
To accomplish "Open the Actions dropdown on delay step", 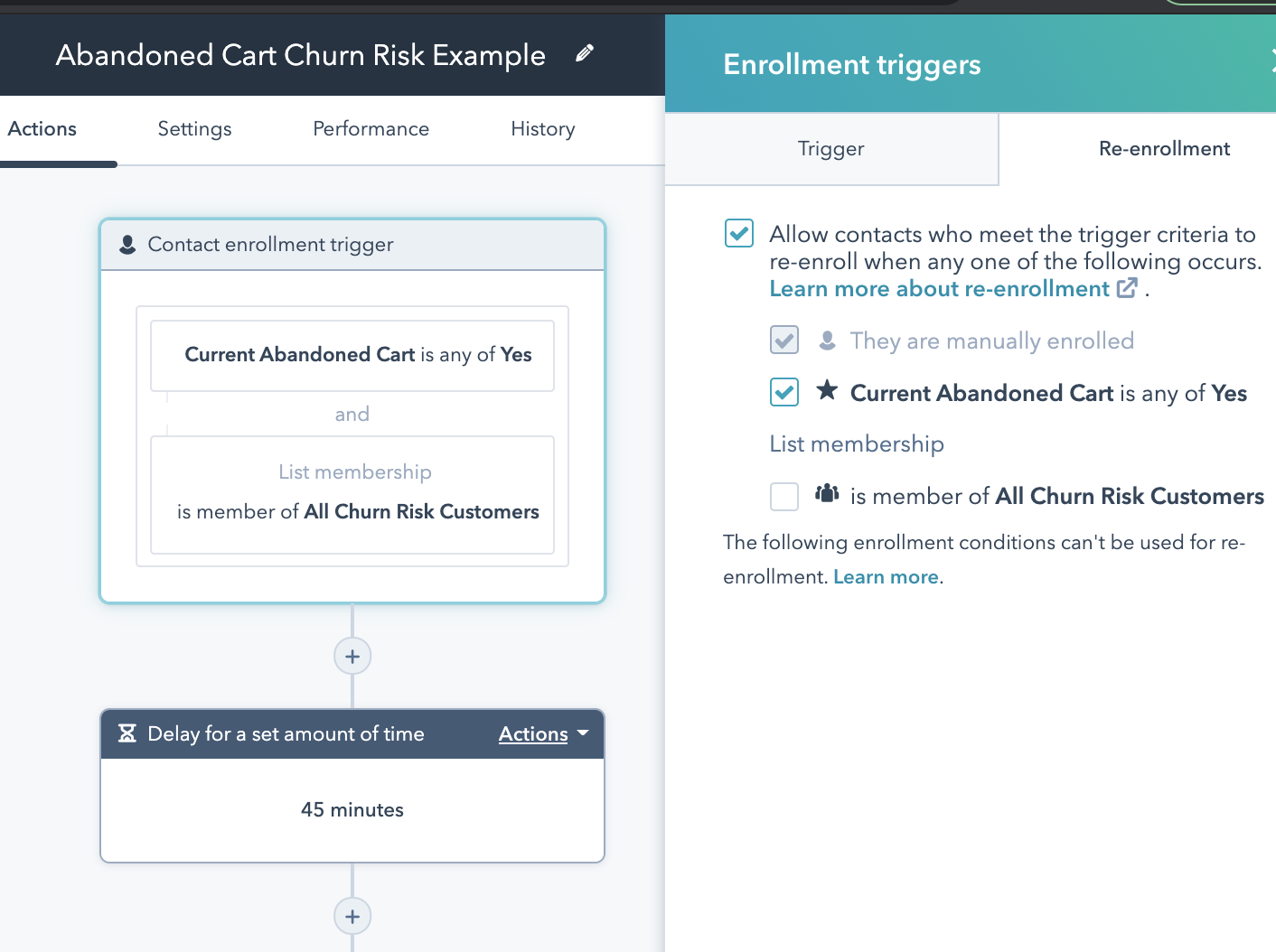I will [543, 733].
